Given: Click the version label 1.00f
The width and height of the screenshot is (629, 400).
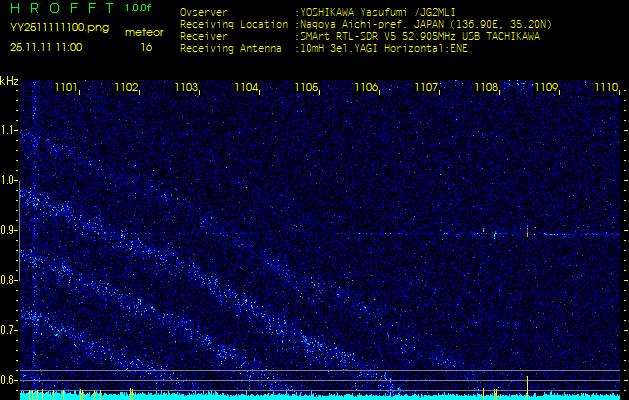Looking at the screenshot, I should pyautogui.click(x=139, y=8).
